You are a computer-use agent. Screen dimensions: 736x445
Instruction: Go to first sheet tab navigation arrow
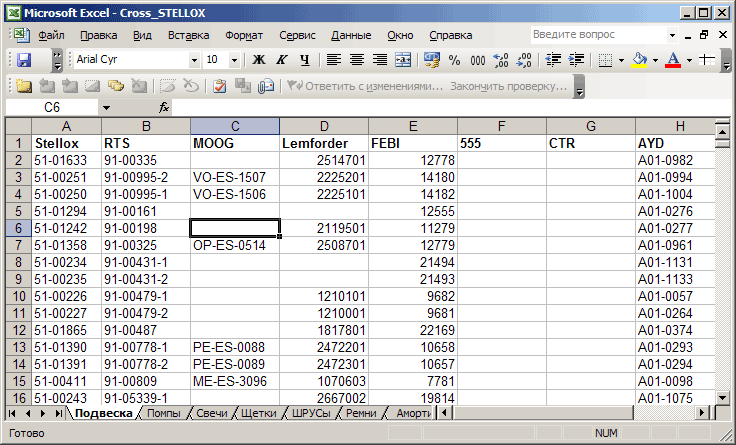coord(12,414)
